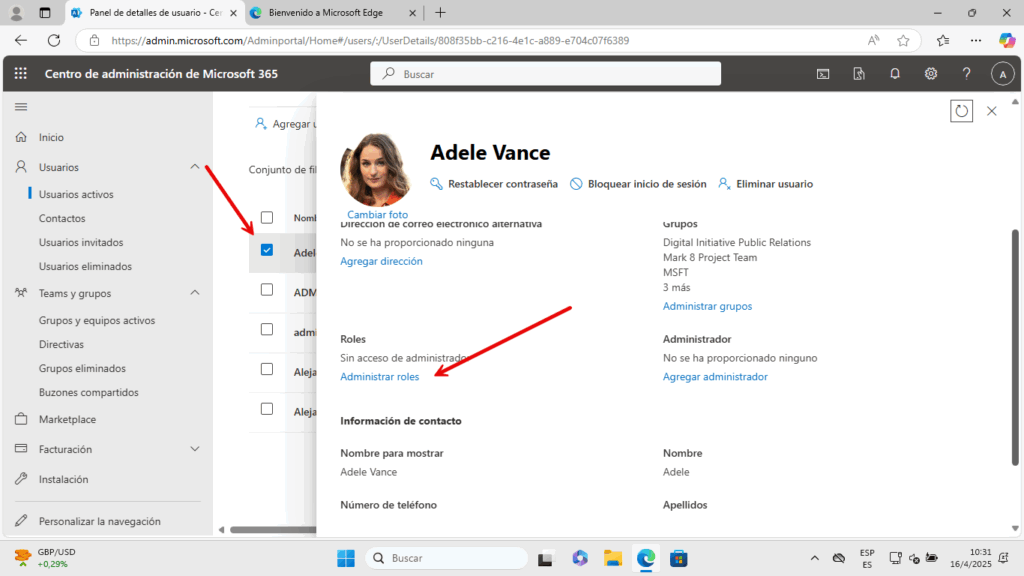Image resolution: width=1024 pixels, height=576 pixels.
Task: Expand the Facturación navigation section
Action: 195,449
